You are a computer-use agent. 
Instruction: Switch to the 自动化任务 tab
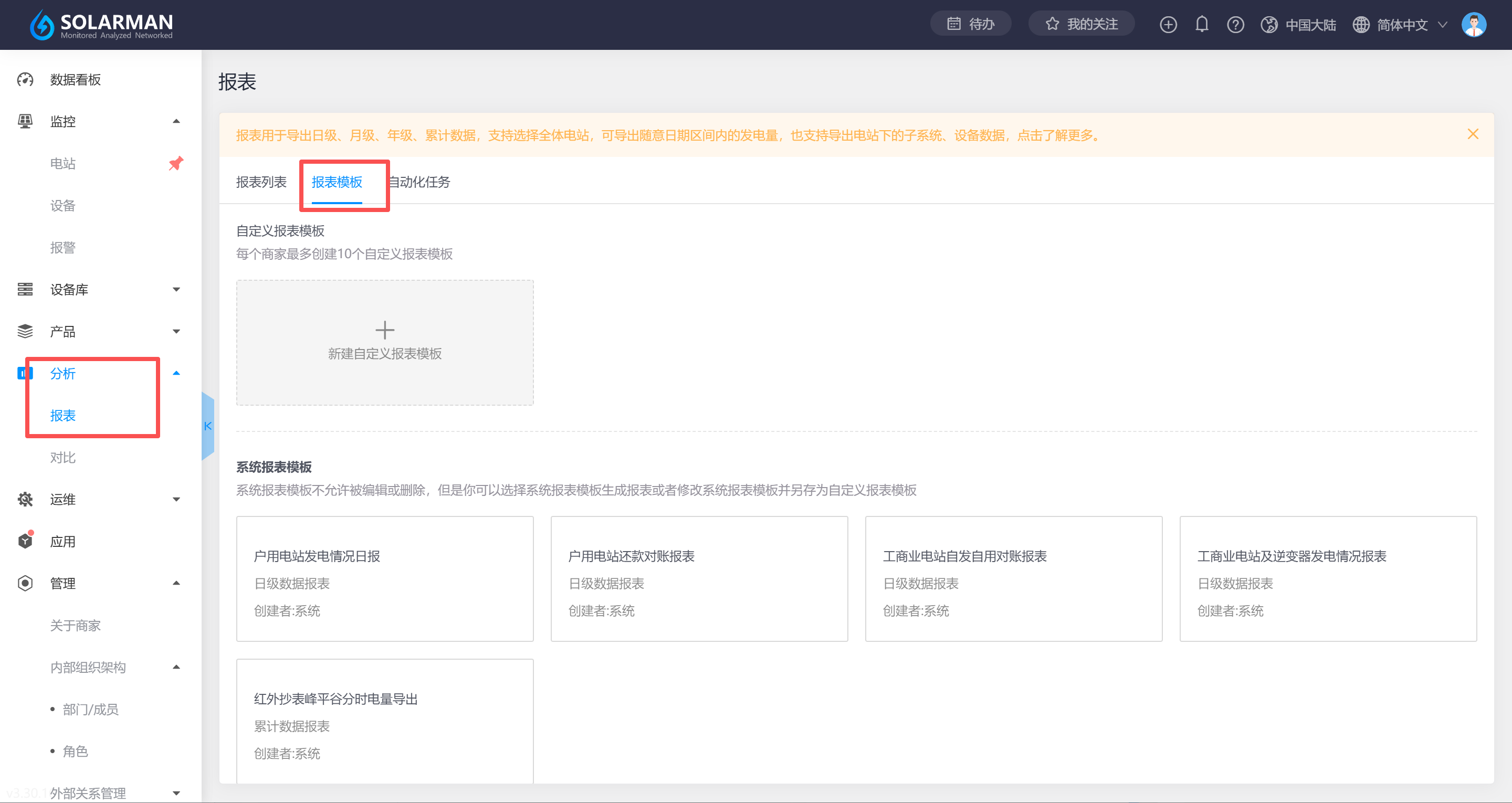coord(419,182)
